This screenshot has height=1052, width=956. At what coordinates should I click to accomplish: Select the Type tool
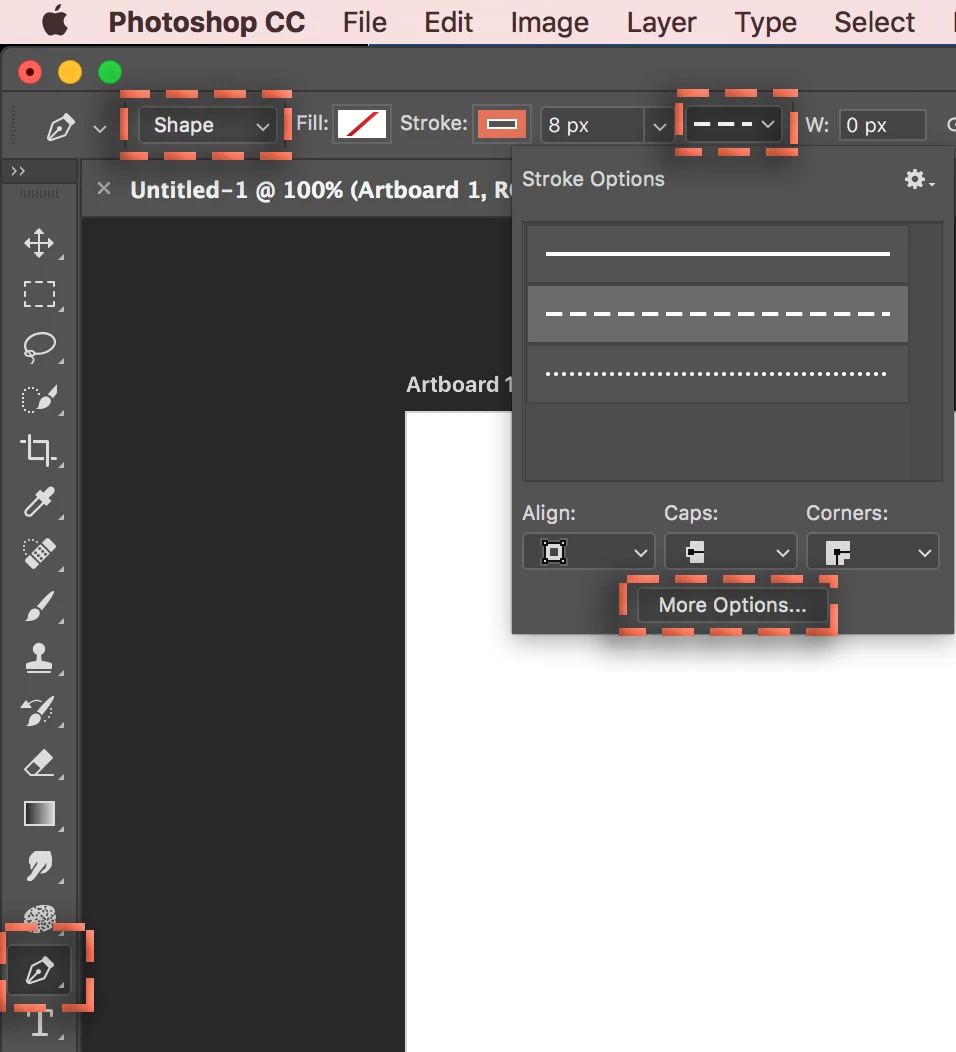click(39, 1023)
